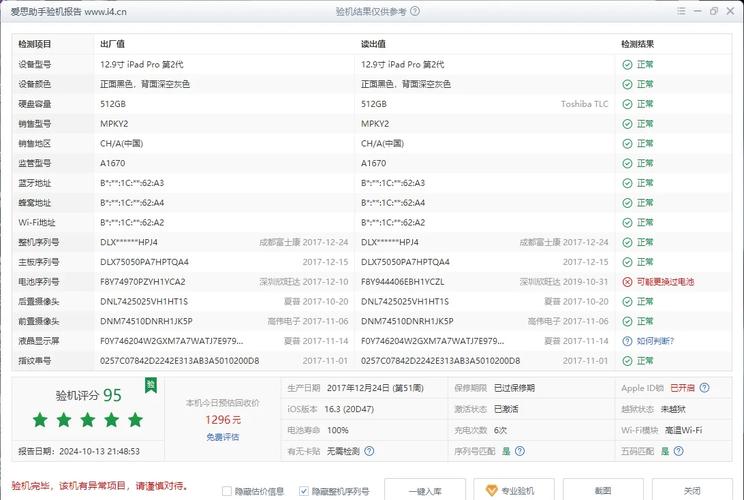Click the 出厂值 column header
744x500 pixels.
click(112, 44)
